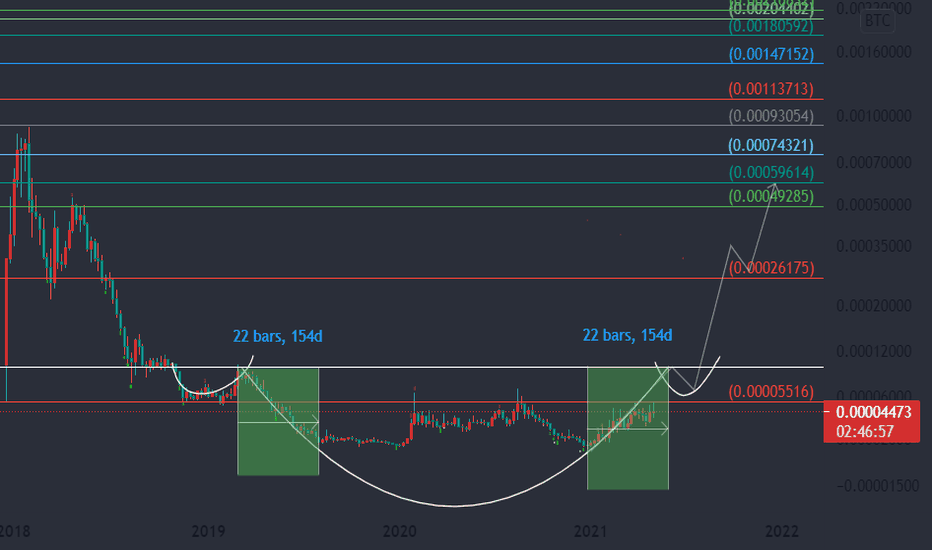932x550 pixels.
Task: Select the red level label (0.00005516)
Action: pos(771,391)
